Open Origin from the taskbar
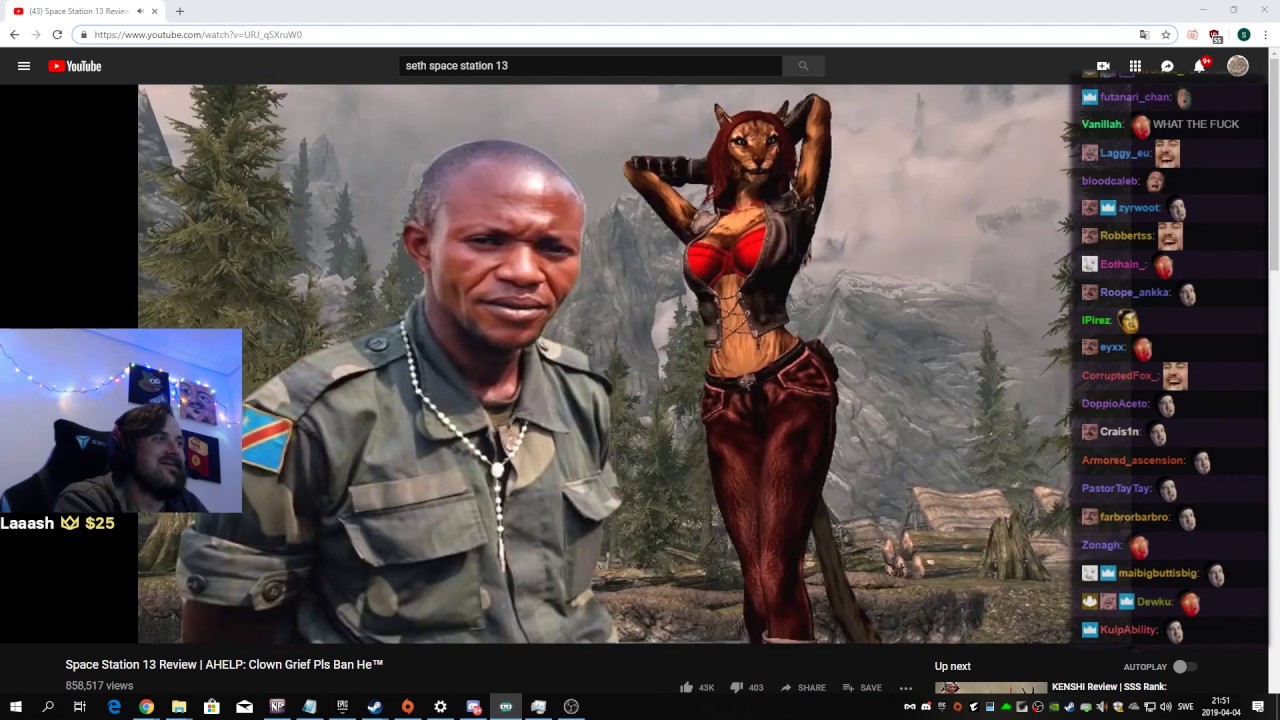This screenshot has width=1280, height=720. (407, 707)
